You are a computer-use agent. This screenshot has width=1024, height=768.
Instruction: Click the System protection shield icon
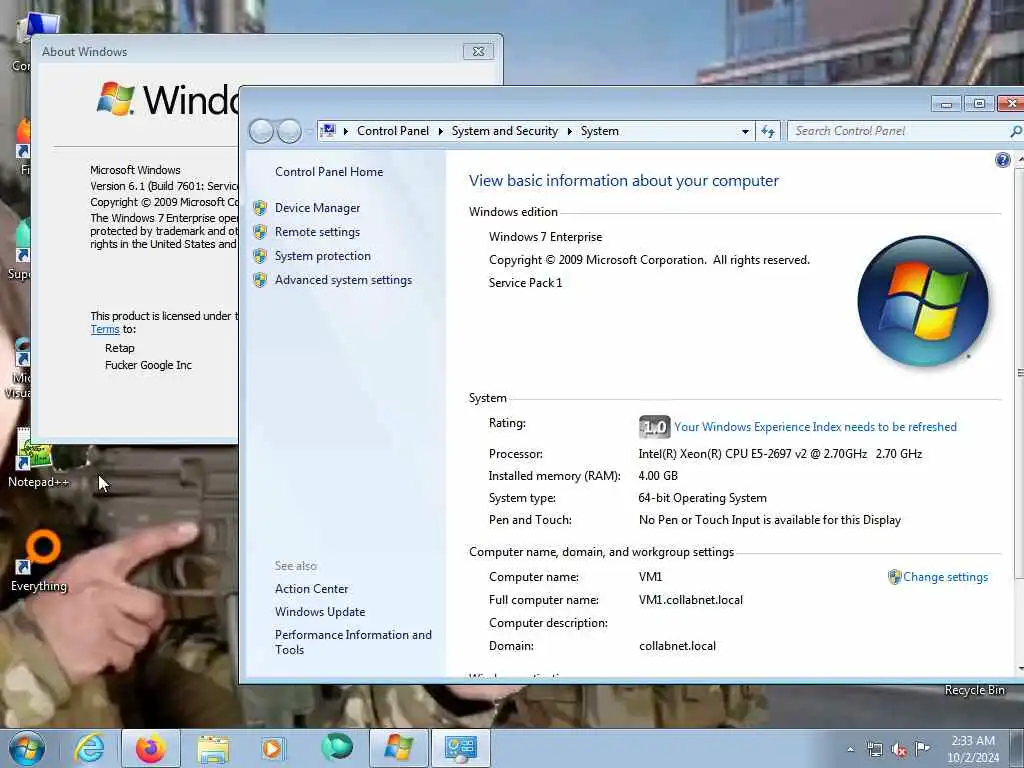[260, 256]
